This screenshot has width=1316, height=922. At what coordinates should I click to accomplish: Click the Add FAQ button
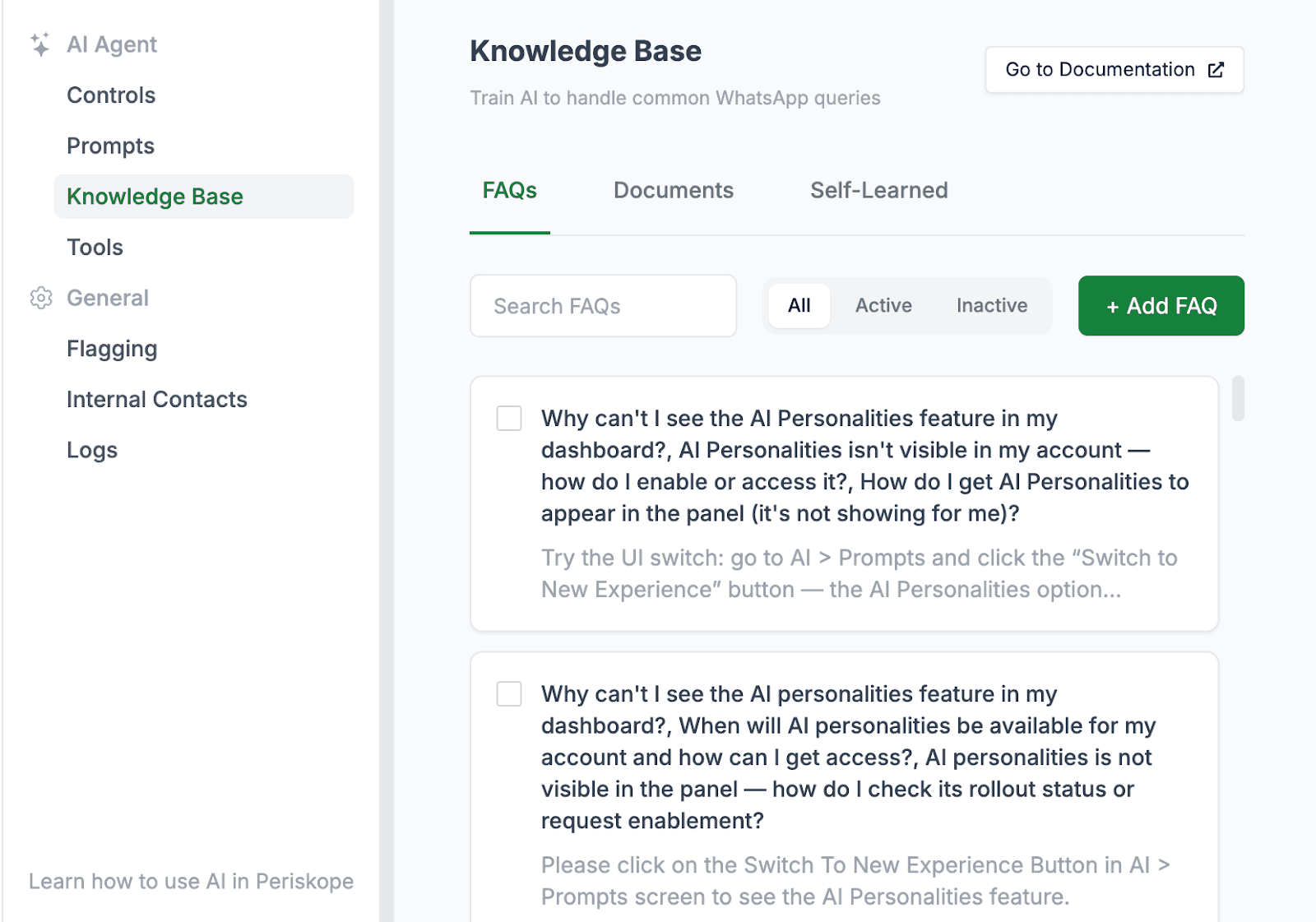pos(1161,305)
